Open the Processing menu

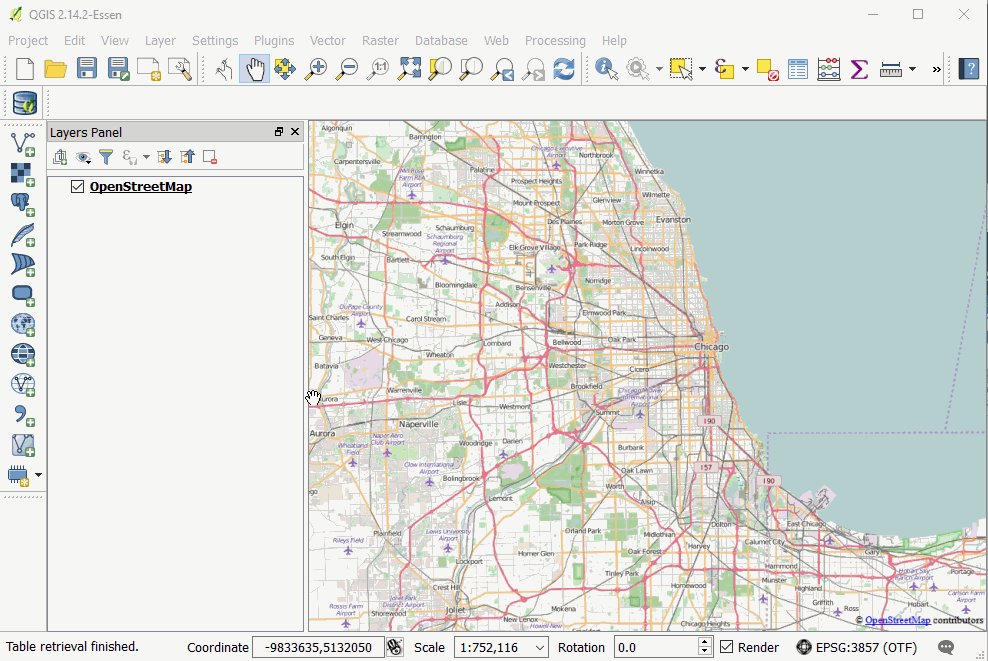(555, 40)
